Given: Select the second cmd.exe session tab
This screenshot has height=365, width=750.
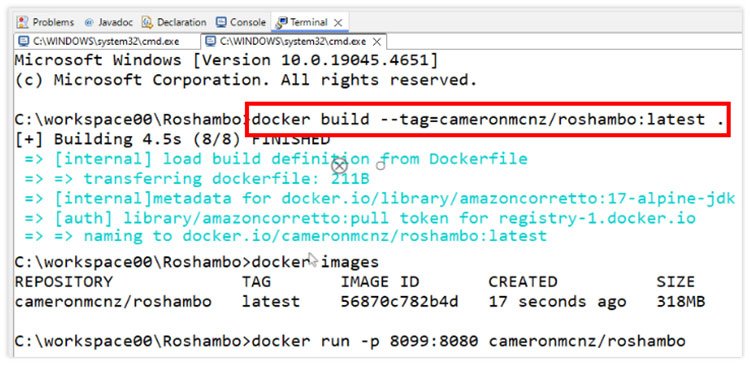Looking at the screenshot, I should 293,42.
